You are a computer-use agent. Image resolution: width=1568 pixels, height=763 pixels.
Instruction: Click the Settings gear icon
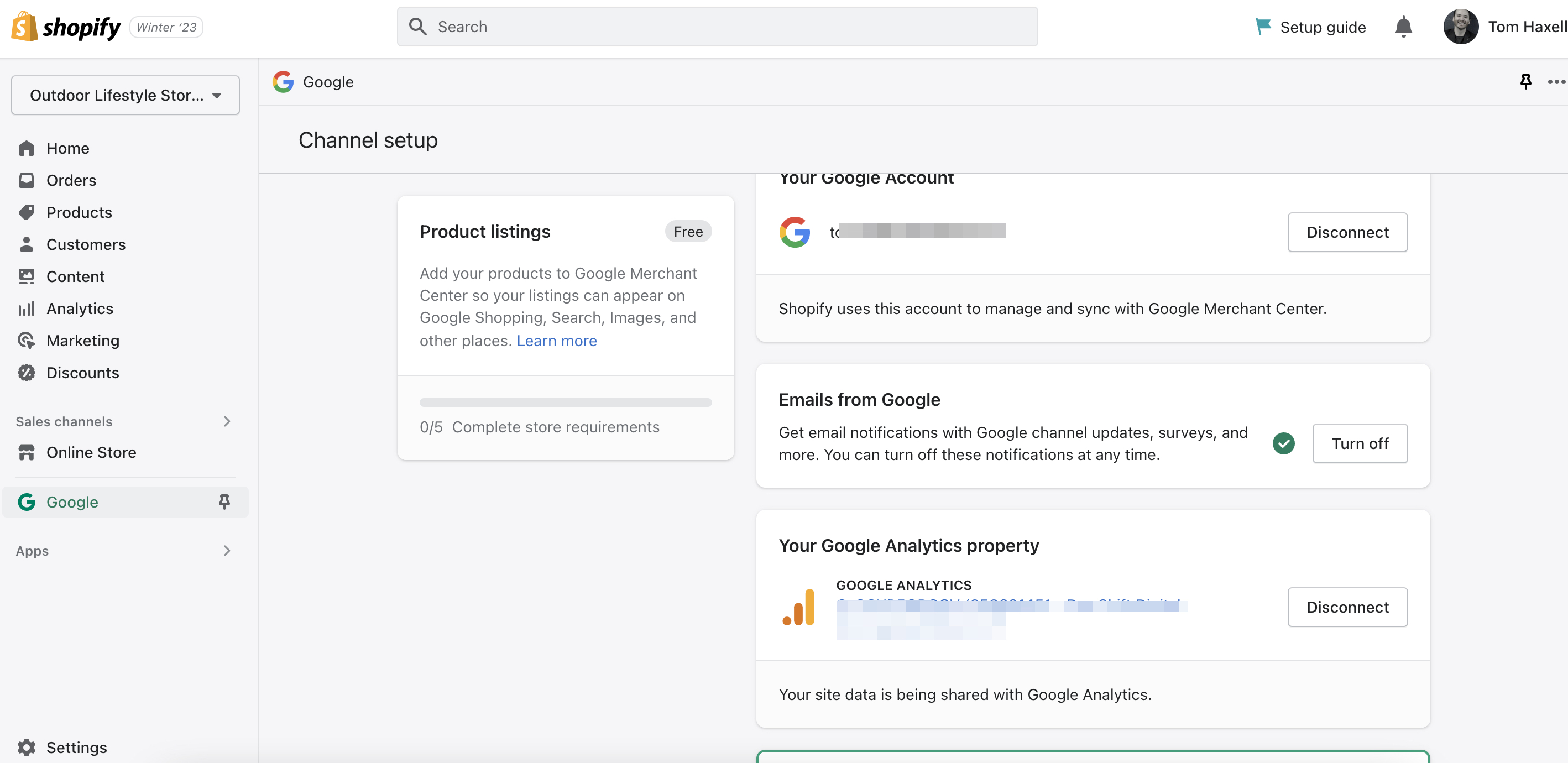(26, 747)
